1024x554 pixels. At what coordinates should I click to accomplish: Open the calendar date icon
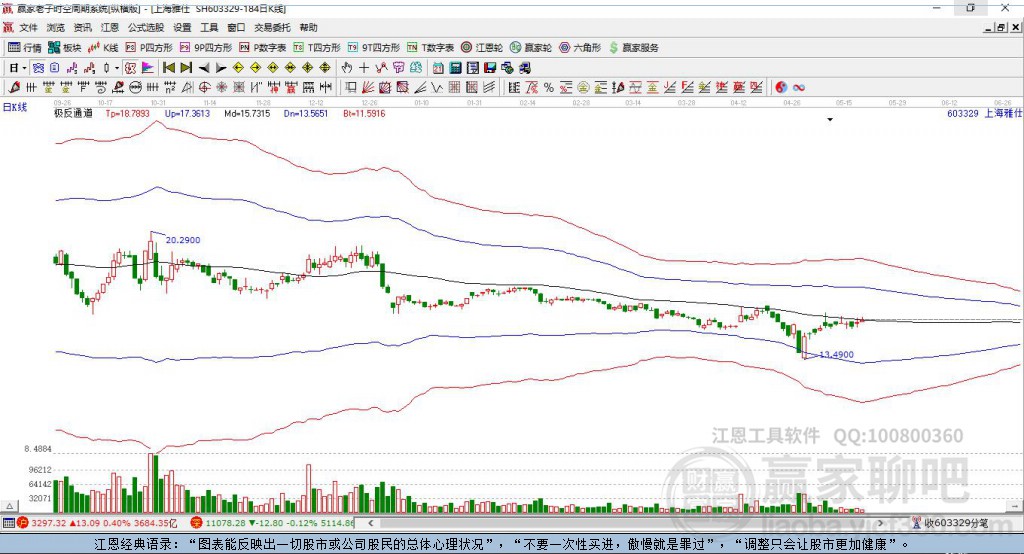pyautogui.click(x=438, y=68)
